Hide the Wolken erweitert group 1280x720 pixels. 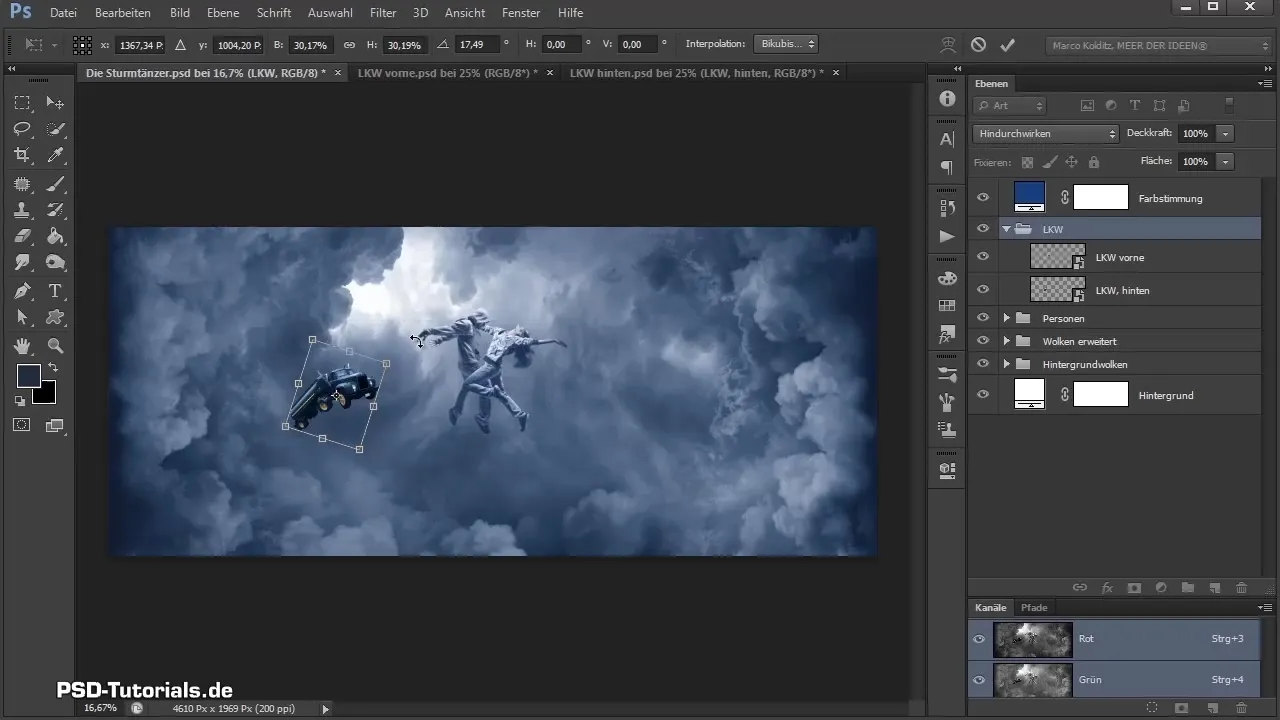983,341
